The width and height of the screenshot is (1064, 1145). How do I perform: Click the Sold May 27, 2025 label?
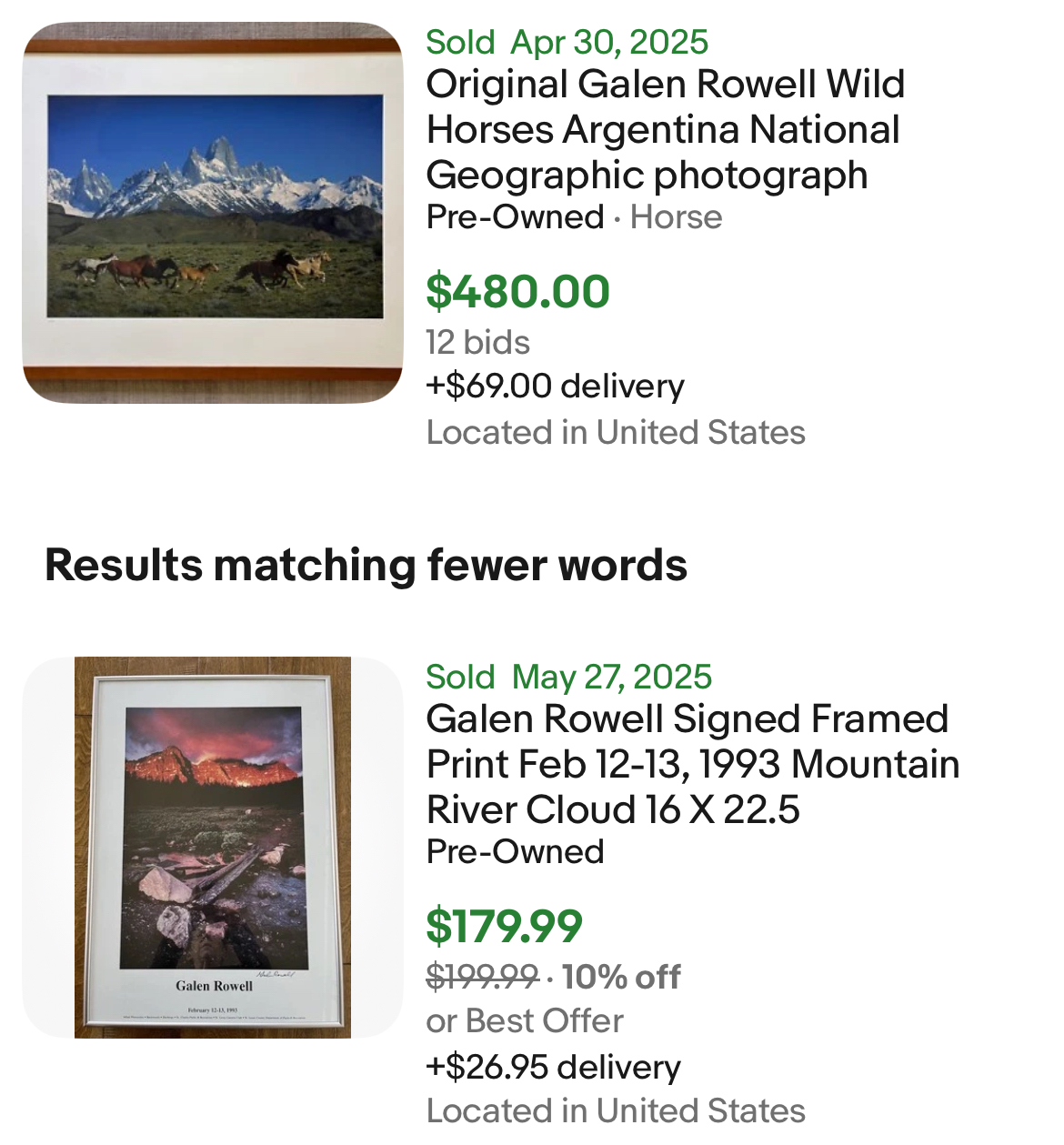pos(568,678)
